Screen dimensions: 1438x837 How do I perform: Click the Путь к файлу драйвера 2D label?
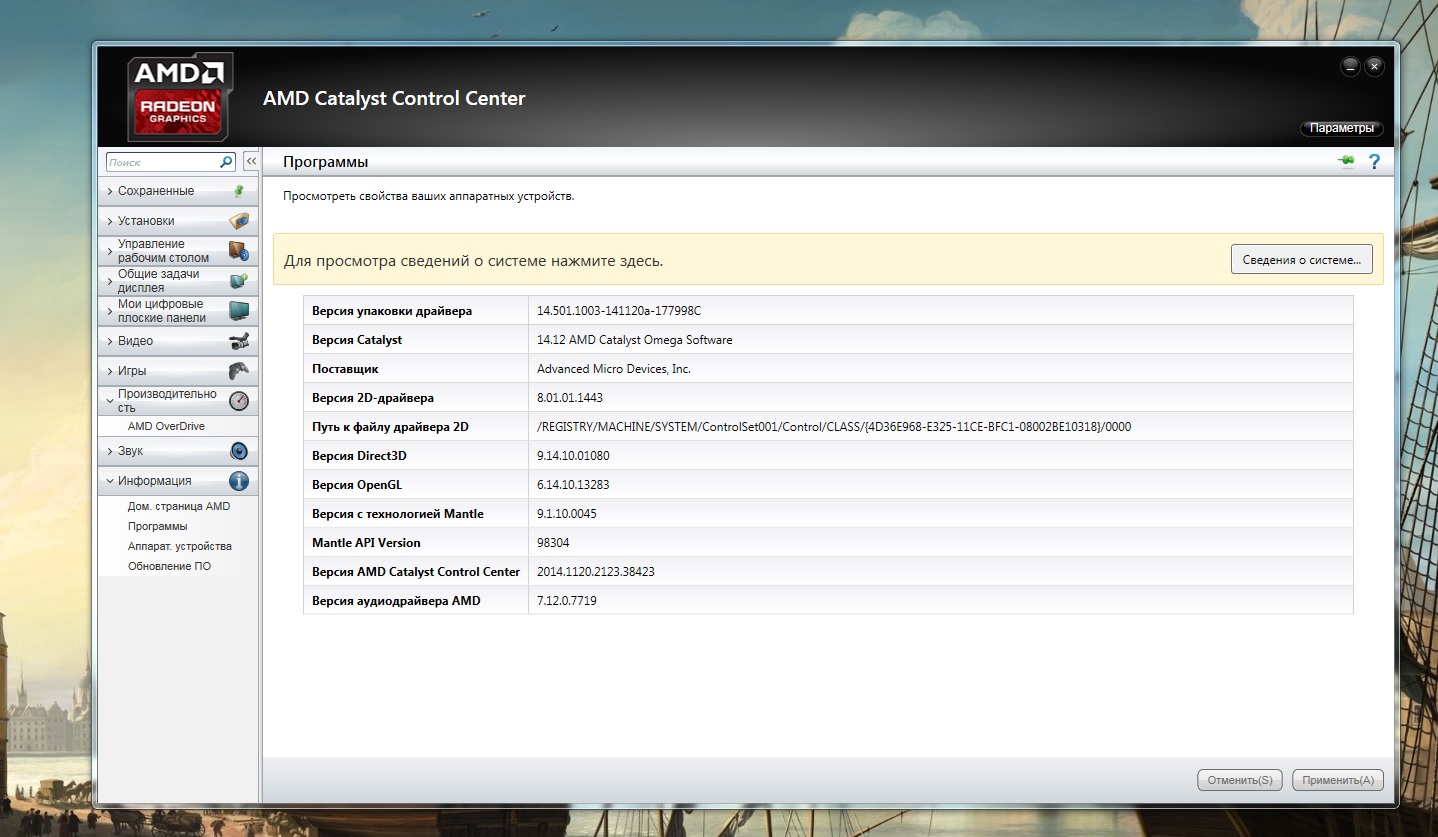coord(390,427)
